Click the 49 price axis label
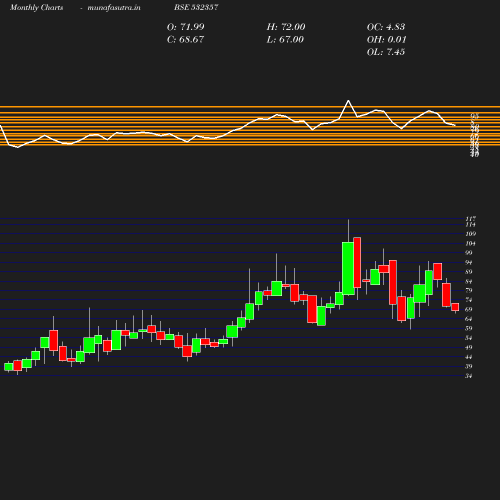Screen dimensions: 500x500 469,347
